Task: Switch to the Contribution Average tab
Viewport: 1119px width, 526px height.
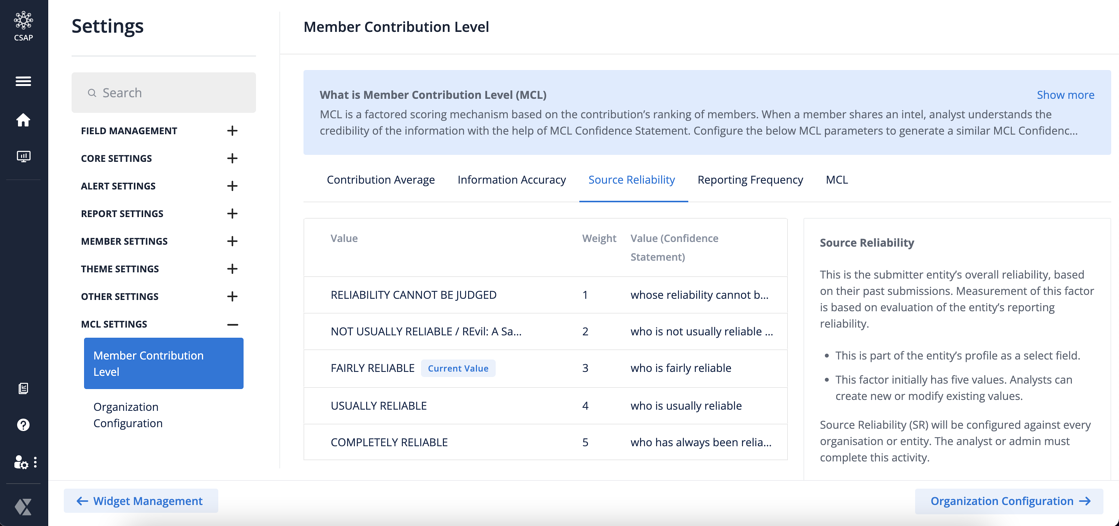Action: (380, 180)
